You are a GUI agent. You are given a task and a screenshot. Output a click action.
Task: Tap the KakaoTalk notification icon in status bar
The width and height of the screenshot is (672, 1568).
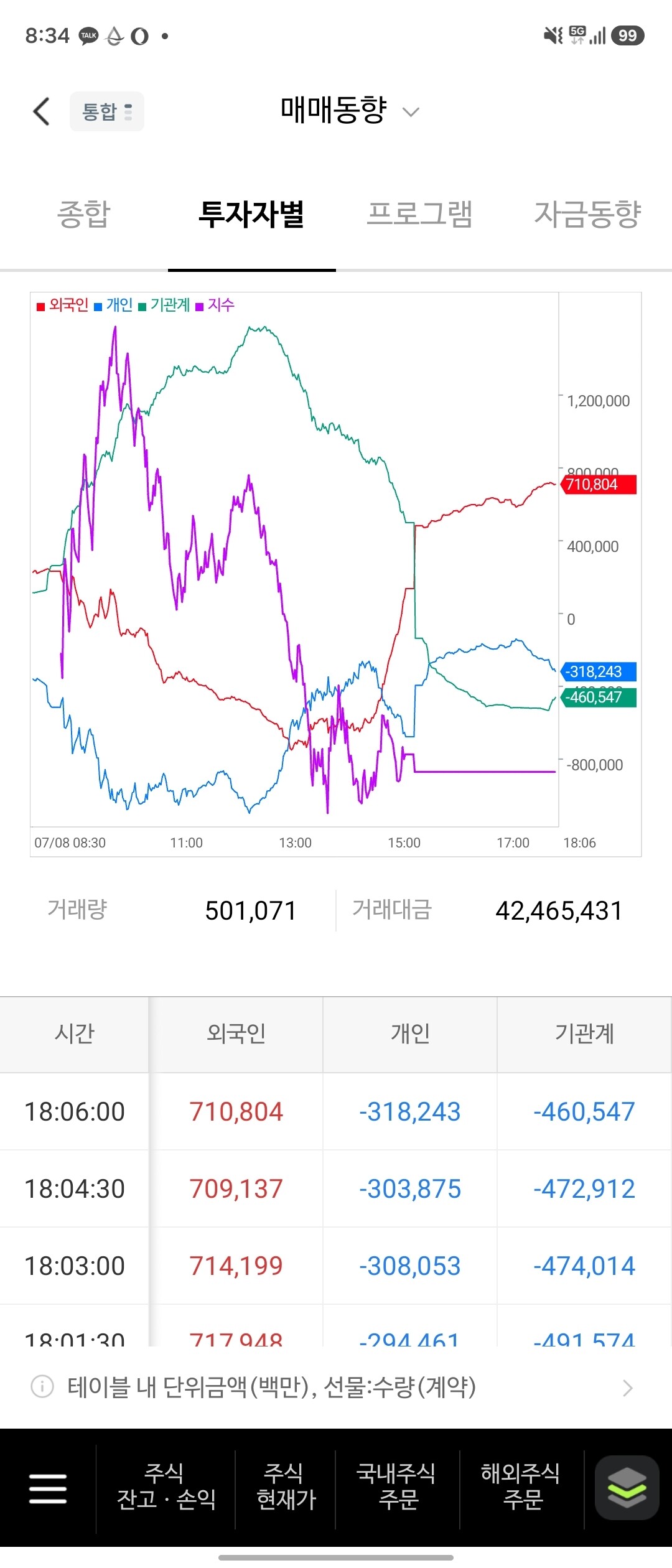pos(89,36)
